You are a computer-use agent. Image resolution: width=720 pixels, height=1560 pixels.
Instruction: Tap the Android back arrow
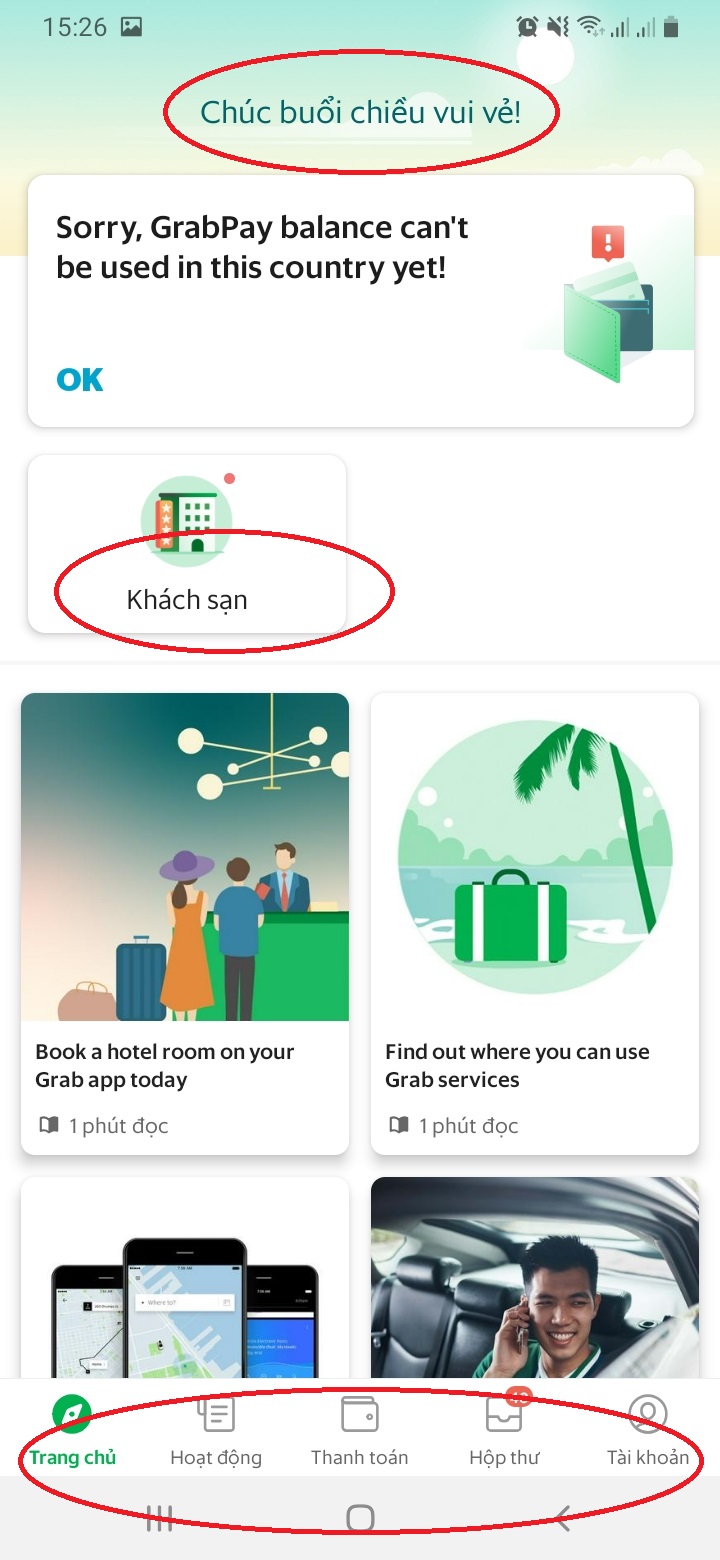(563, 1518)
